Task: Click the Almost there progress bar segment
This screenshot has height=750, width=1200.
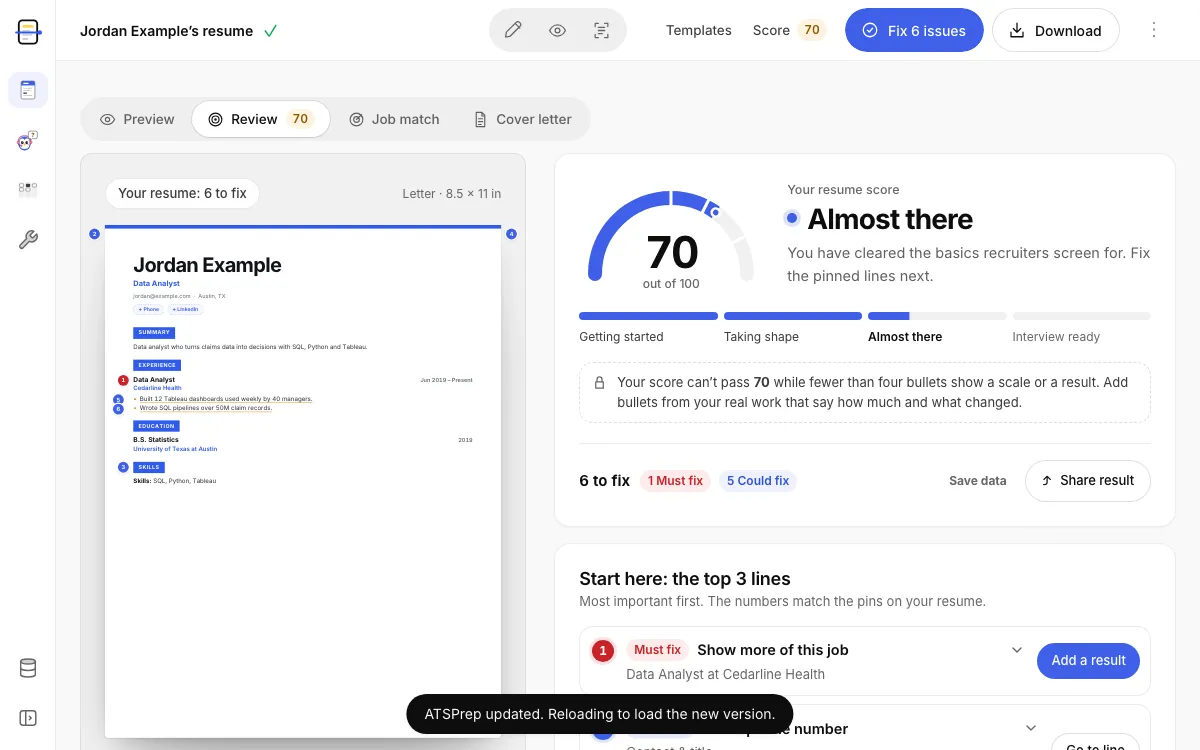Action: [x=937, y=316]
